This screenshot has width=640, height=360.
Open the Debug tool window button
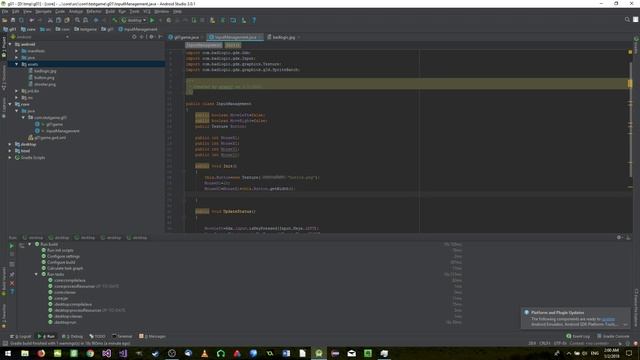point(72,336)
